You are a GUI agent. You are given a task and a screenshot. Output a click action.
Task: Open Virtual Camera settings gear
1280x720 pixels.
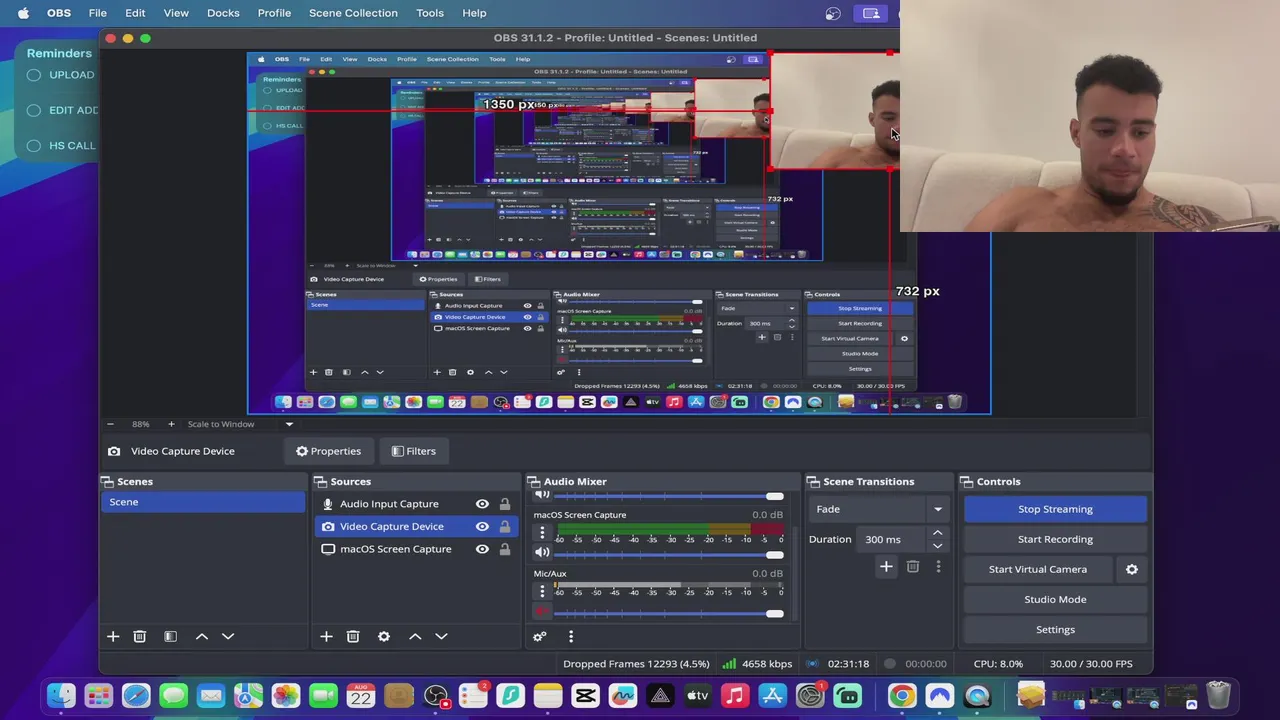click(1132, 569)
